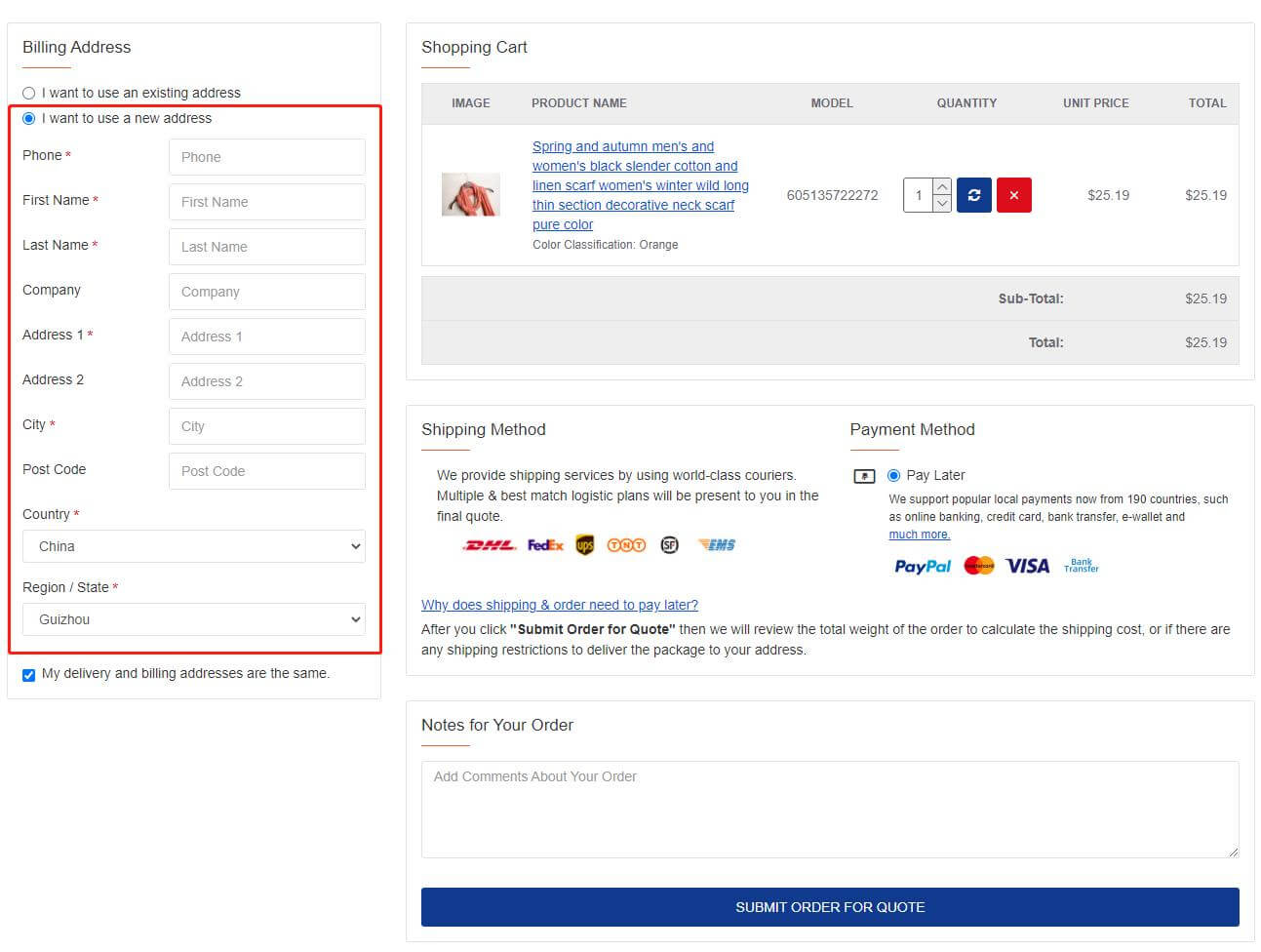
Task: Remove the scarf item with the red X
Action: point(1013,195)
